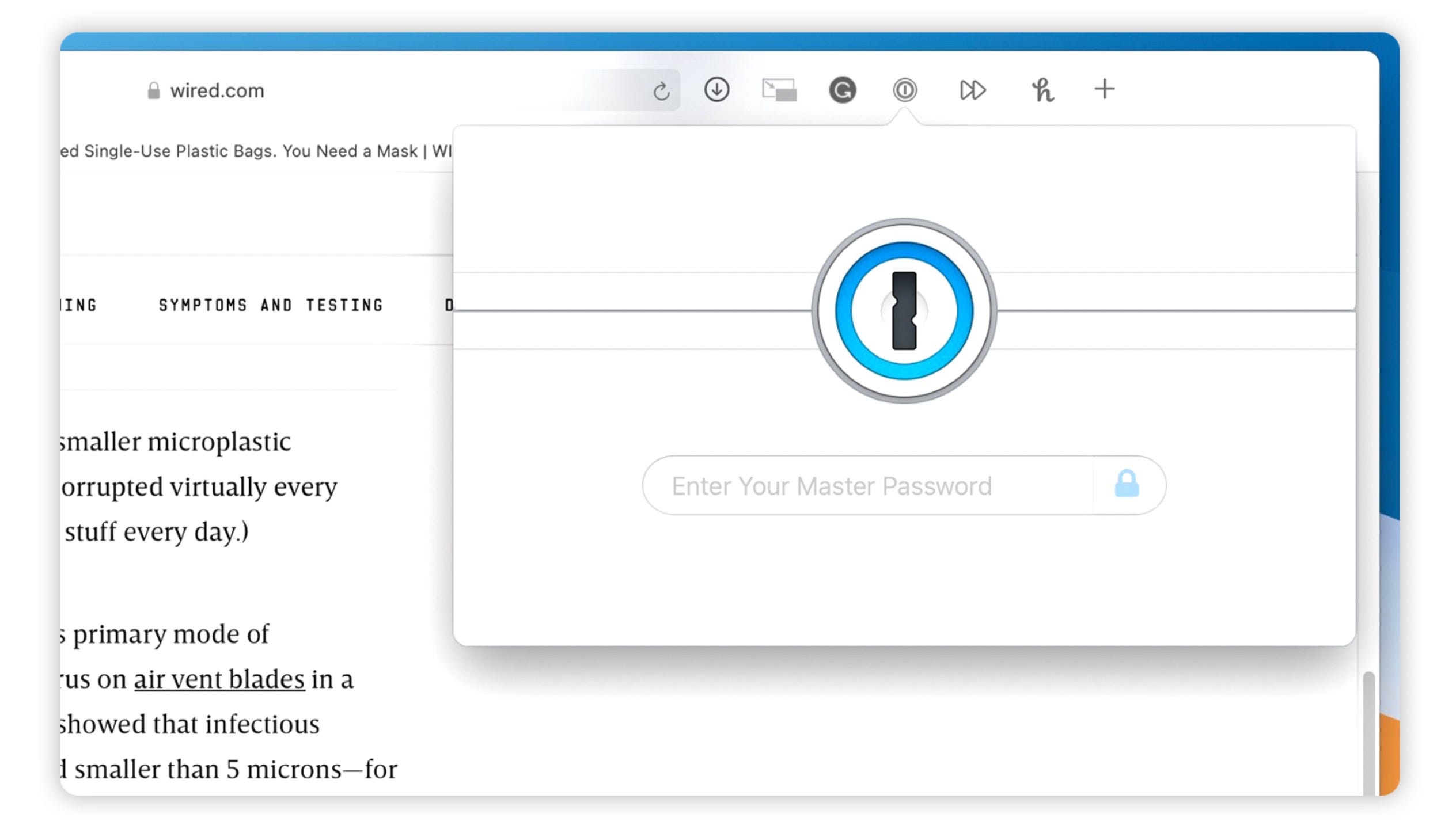
Task: Select the fast-forward playback extension icon
Action: tap(973, 90)
